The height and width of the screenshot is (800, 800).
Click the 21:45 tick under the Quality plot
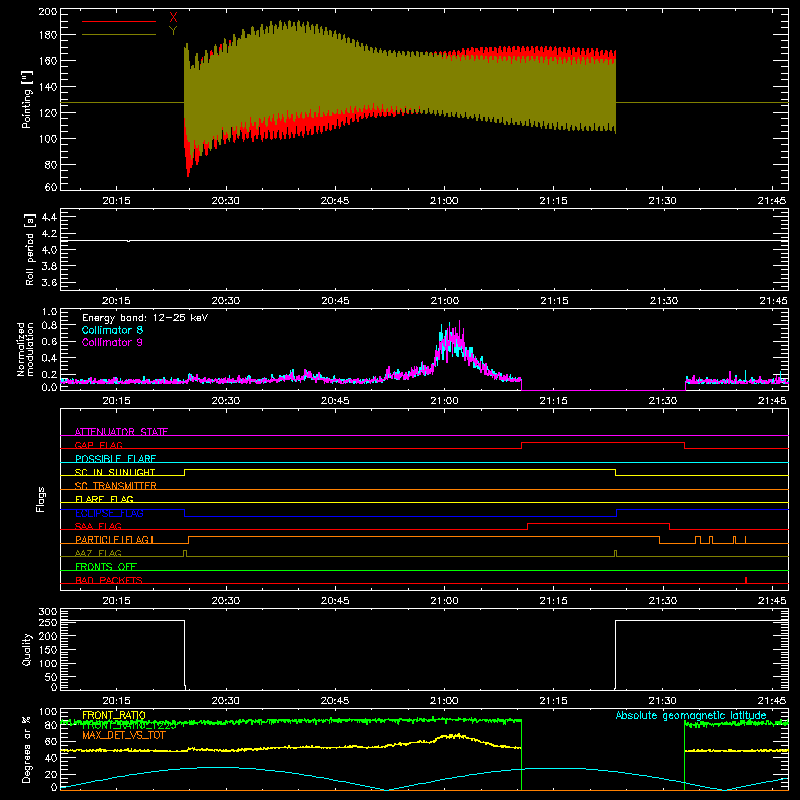(772, 701)
